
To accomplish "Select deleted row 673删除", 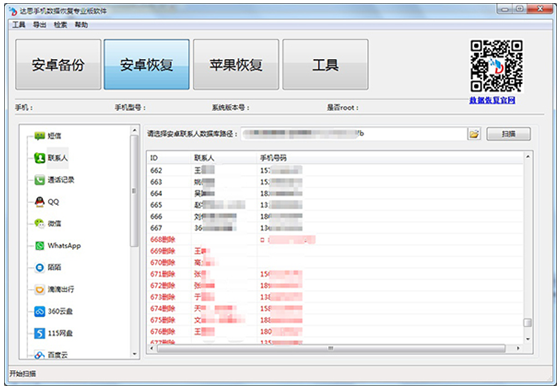I will (335, 297).
